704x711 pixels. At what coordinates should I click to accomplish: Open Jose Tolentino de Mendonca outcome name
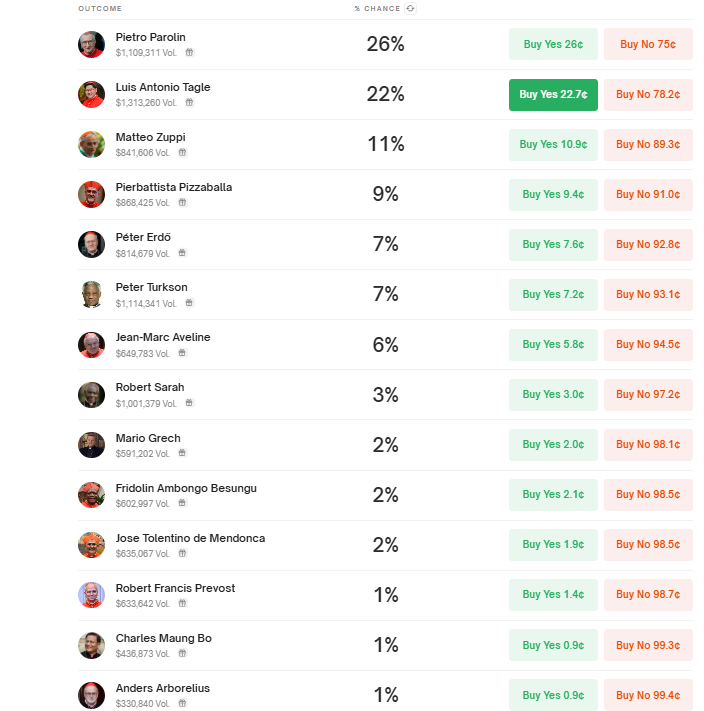(190, 538)
